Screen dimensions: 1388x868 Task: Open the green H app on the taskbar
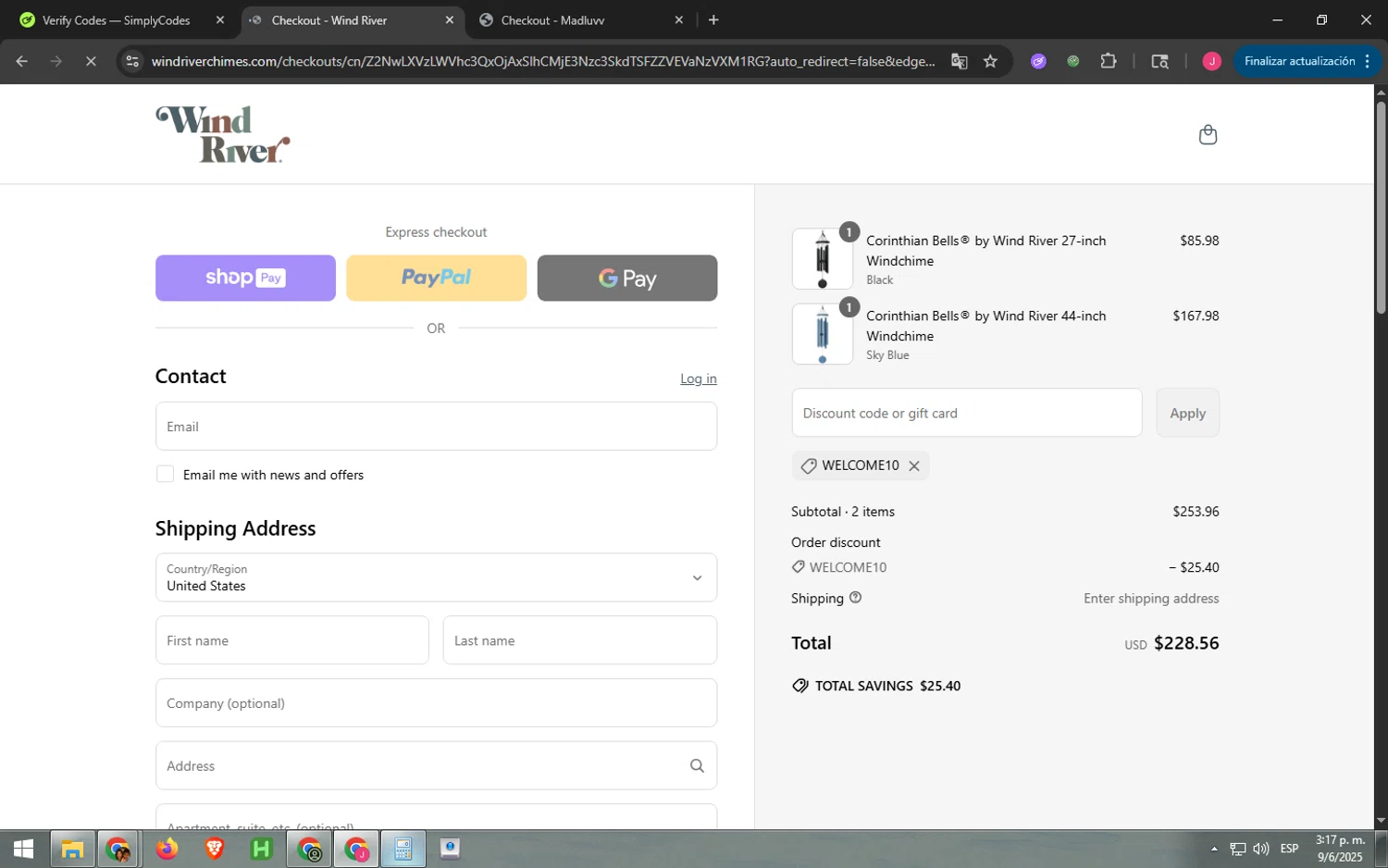(262, 849)
